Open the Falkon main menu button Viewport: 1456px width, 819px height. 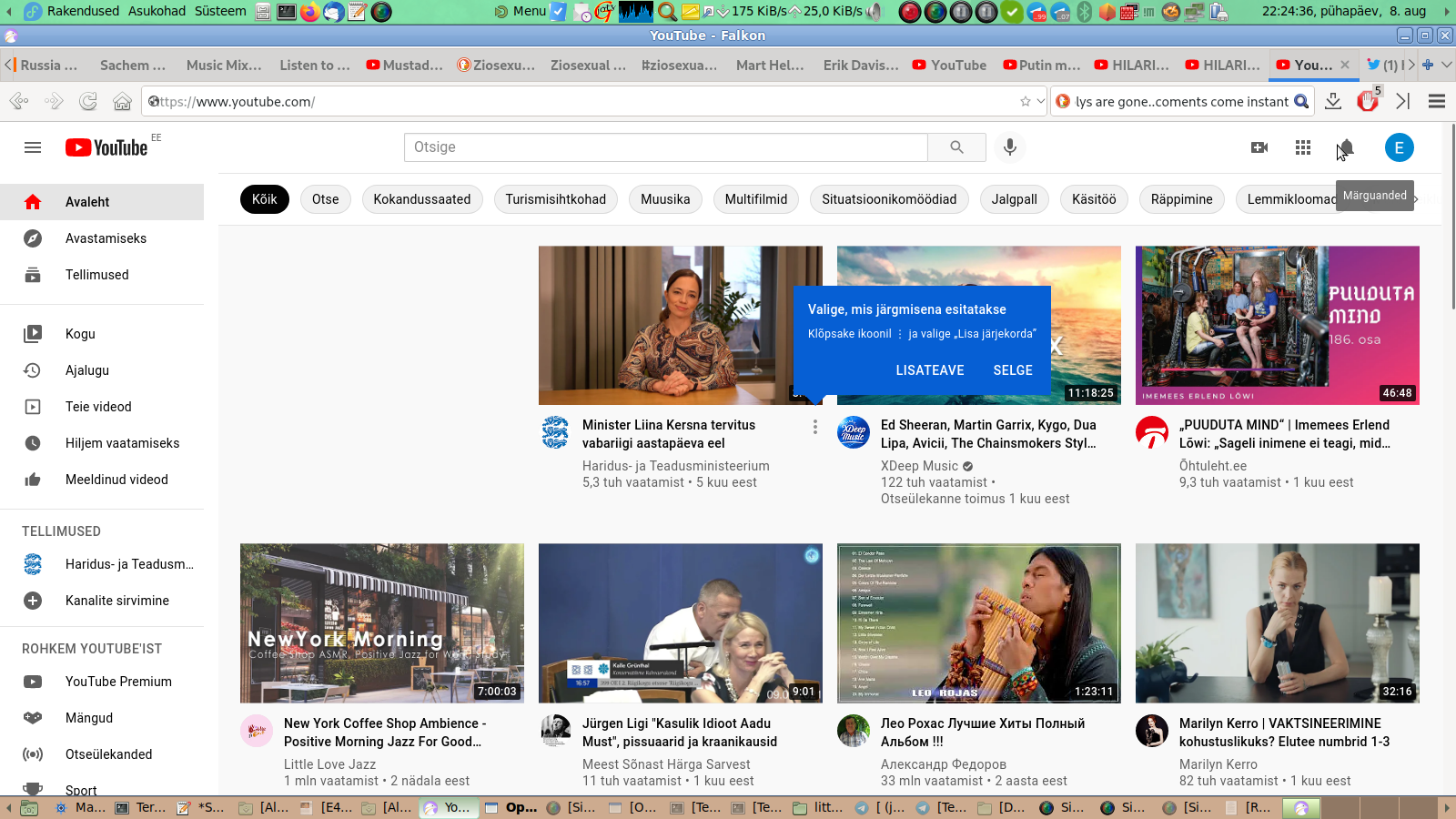pos(1437,101)
